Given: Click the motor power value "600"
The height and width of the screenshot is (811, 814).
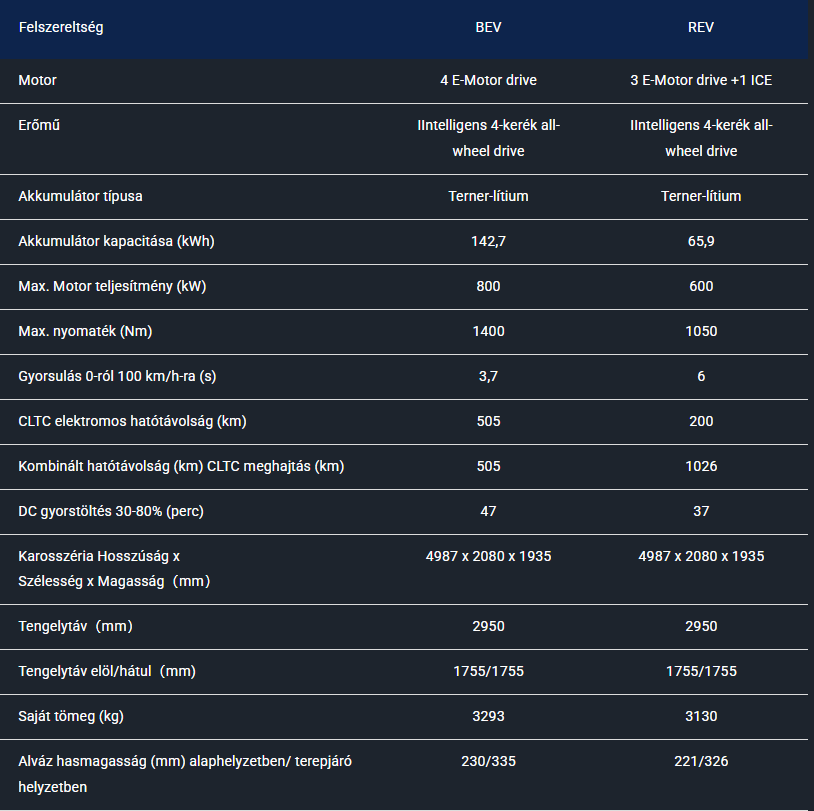Looking at the screenshot, I should [x=701, y=287].
